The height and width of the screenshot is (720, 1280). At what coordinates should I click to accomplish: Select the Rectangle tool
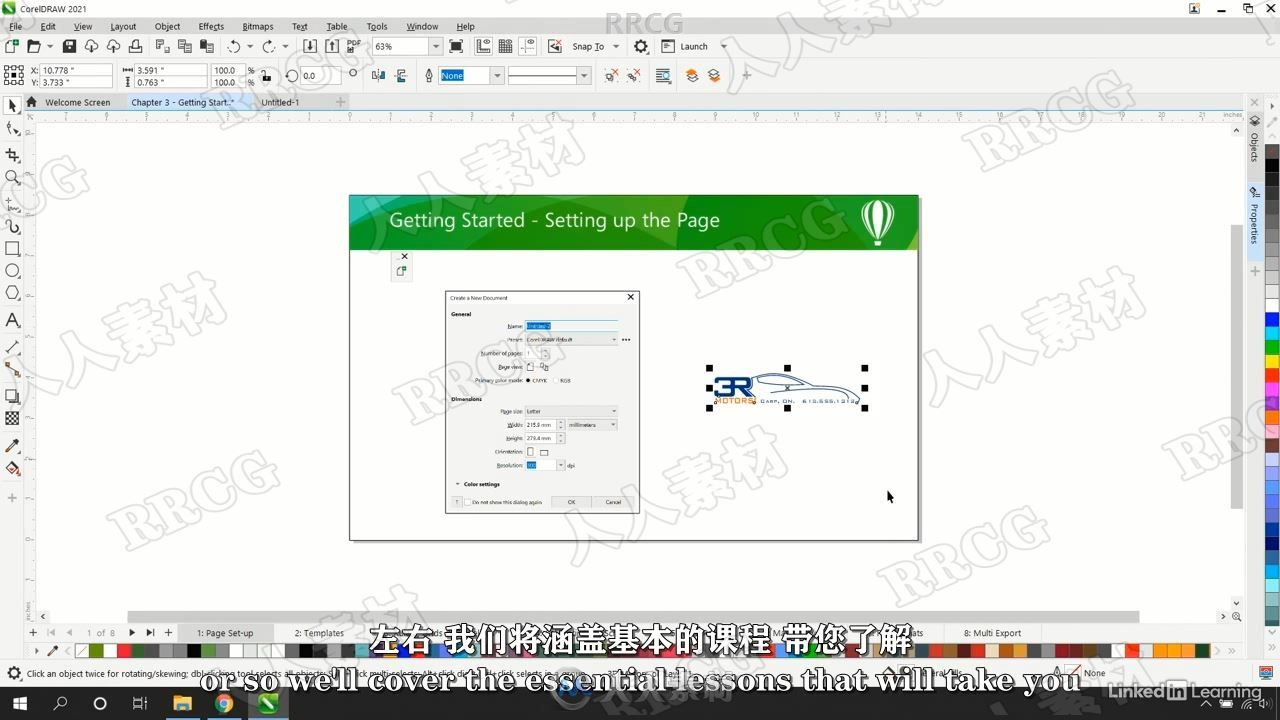pos(12,248)
